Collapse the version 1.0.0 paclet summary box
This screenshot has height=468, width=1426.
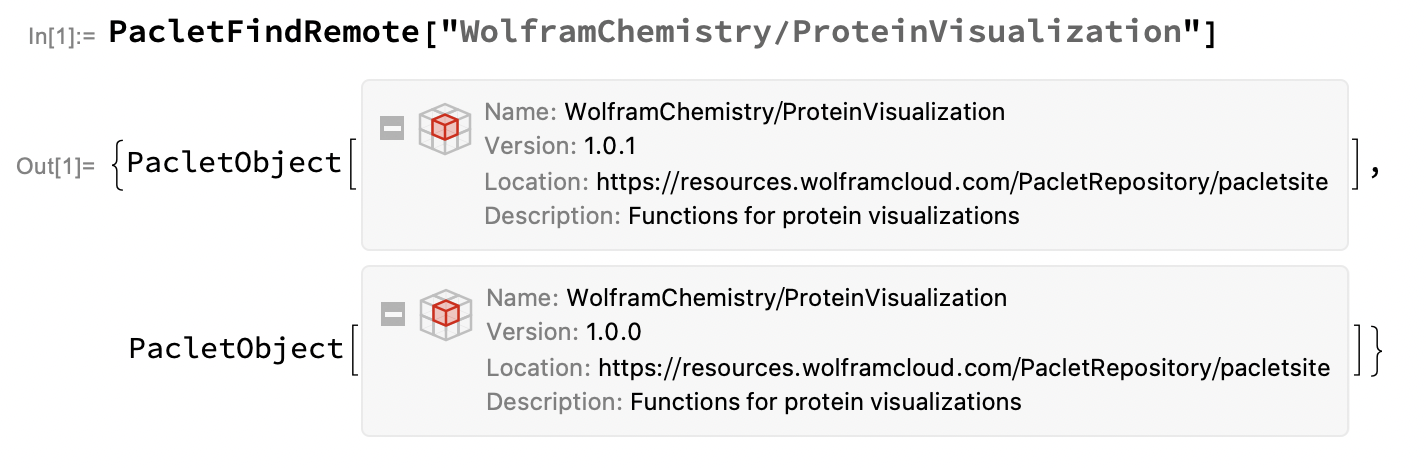click(x=393, y=315)
